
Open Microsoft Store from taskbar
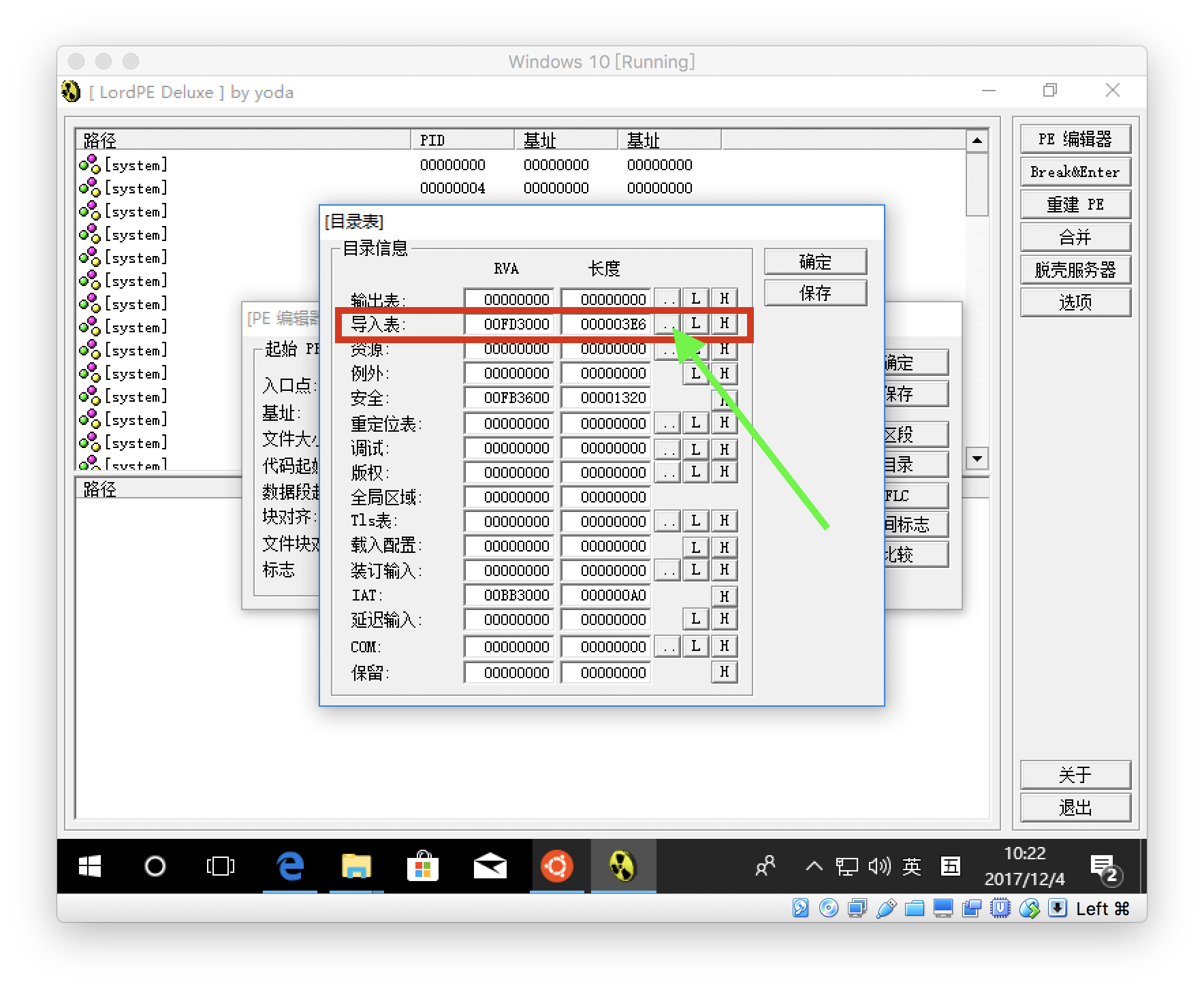click(422, 866)
